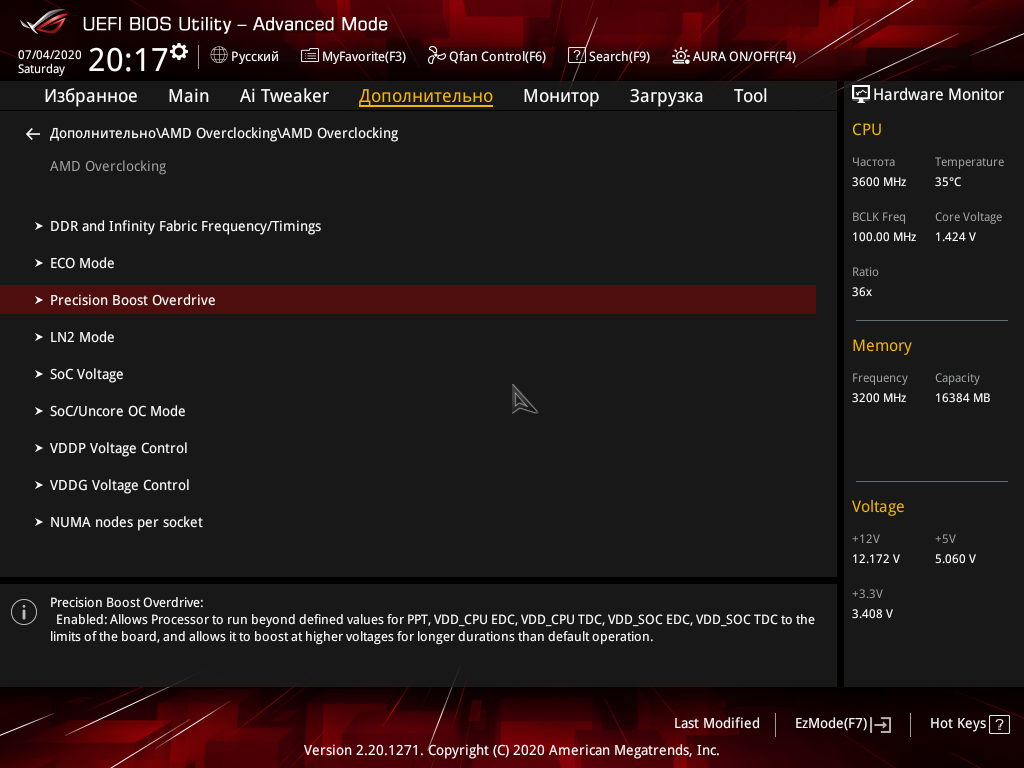The image size is (1024, 768).
Task: Select the LN2 Mode entry
Action: pos(82,337)
